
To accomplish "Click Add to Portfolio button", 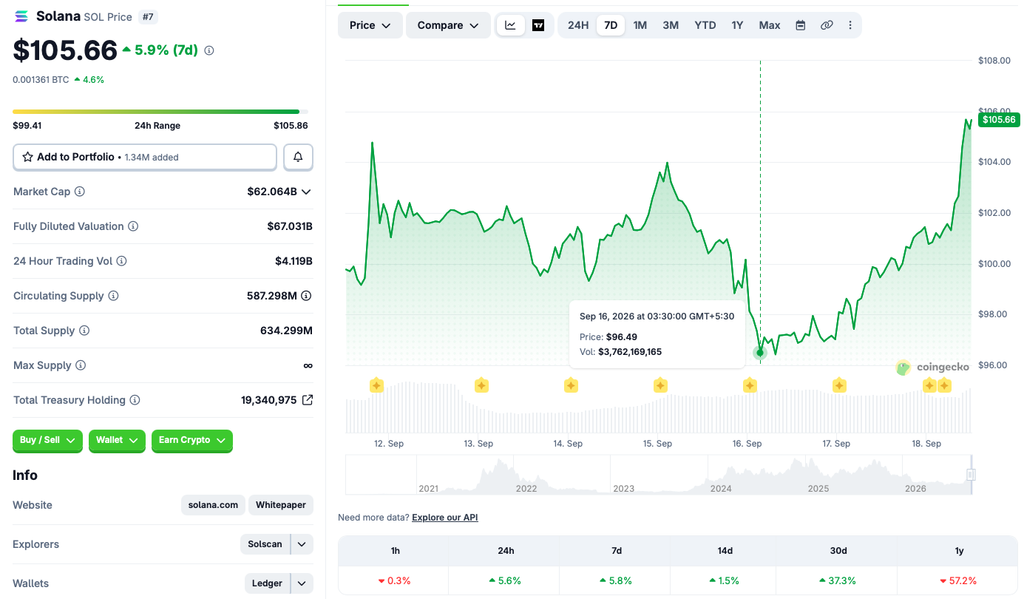I will [145, 157].
